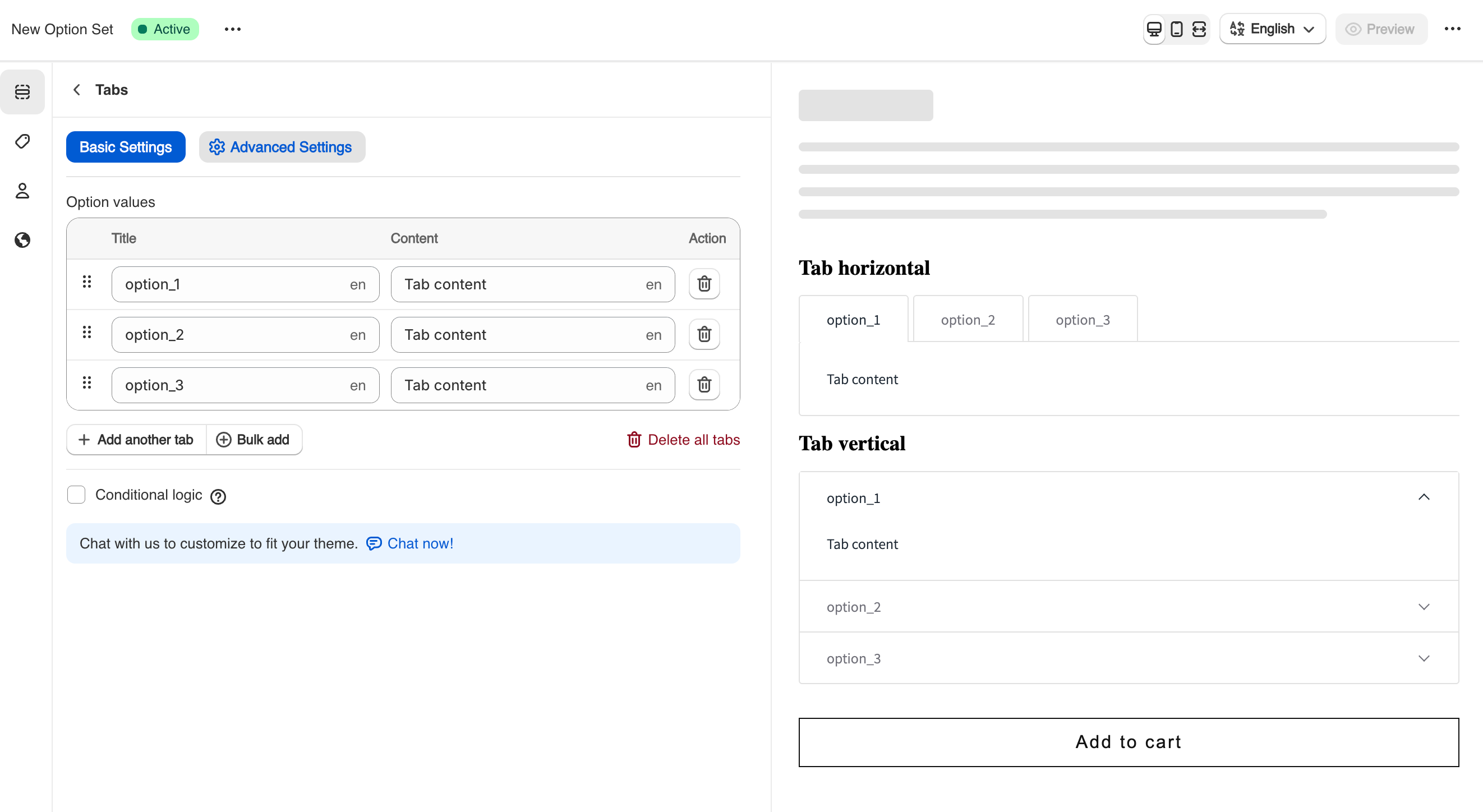Open the customer icon in sidebar

[22, 191]
